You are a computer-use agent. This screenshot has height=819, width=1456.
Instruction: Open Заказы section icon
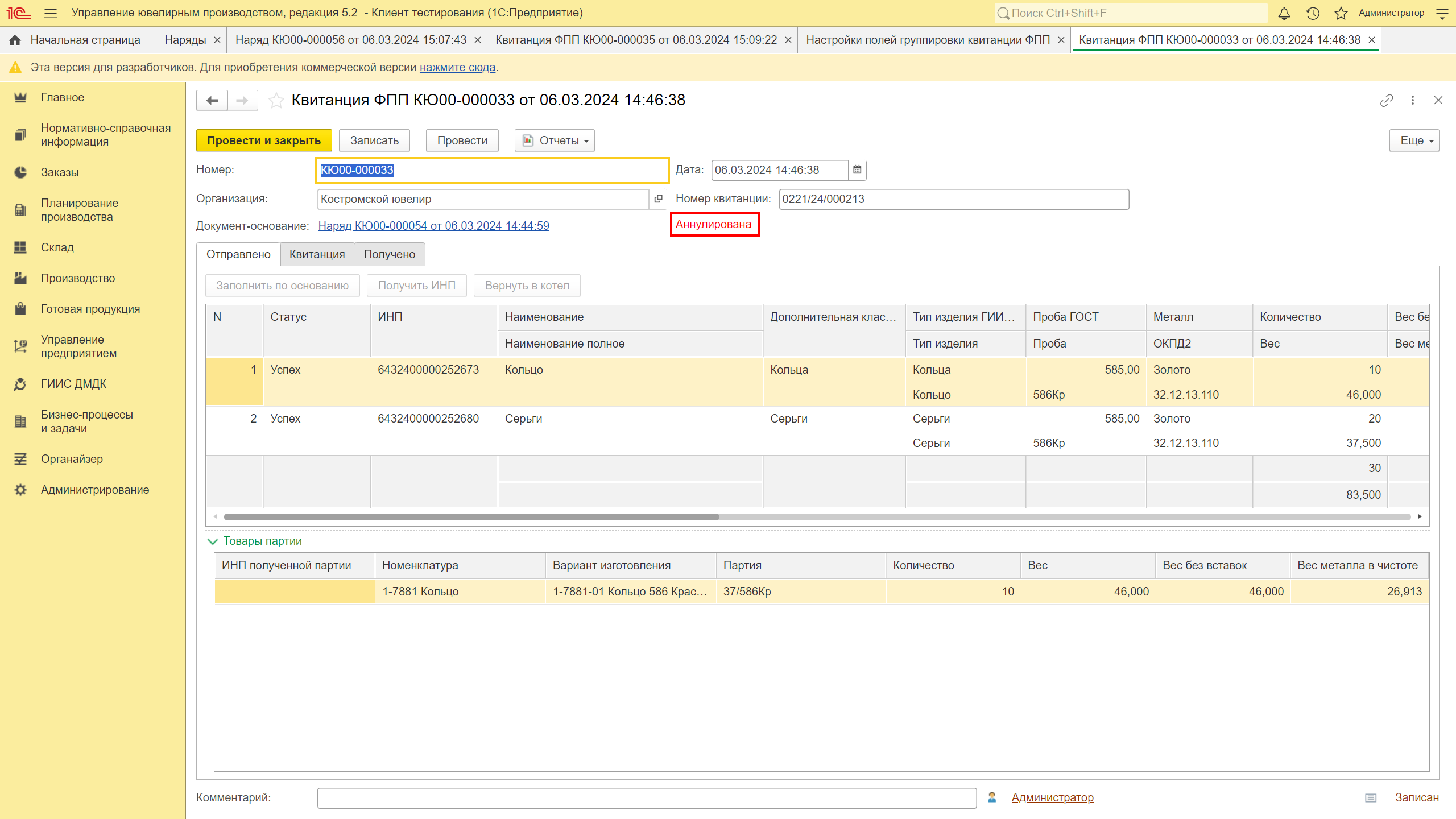coord(20,172)
